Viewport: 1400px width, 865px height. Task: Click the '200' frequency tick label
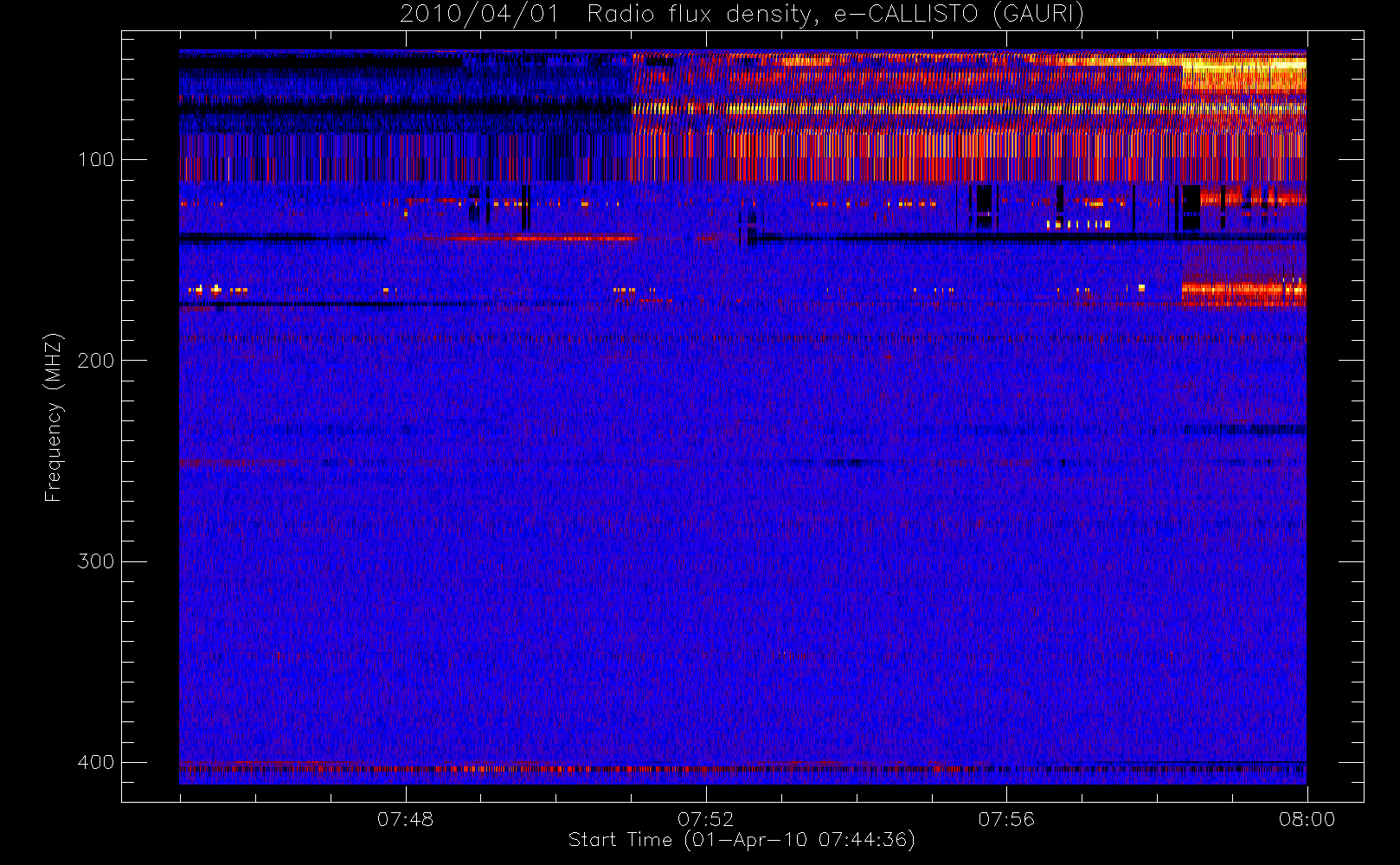tap(95, 361)
